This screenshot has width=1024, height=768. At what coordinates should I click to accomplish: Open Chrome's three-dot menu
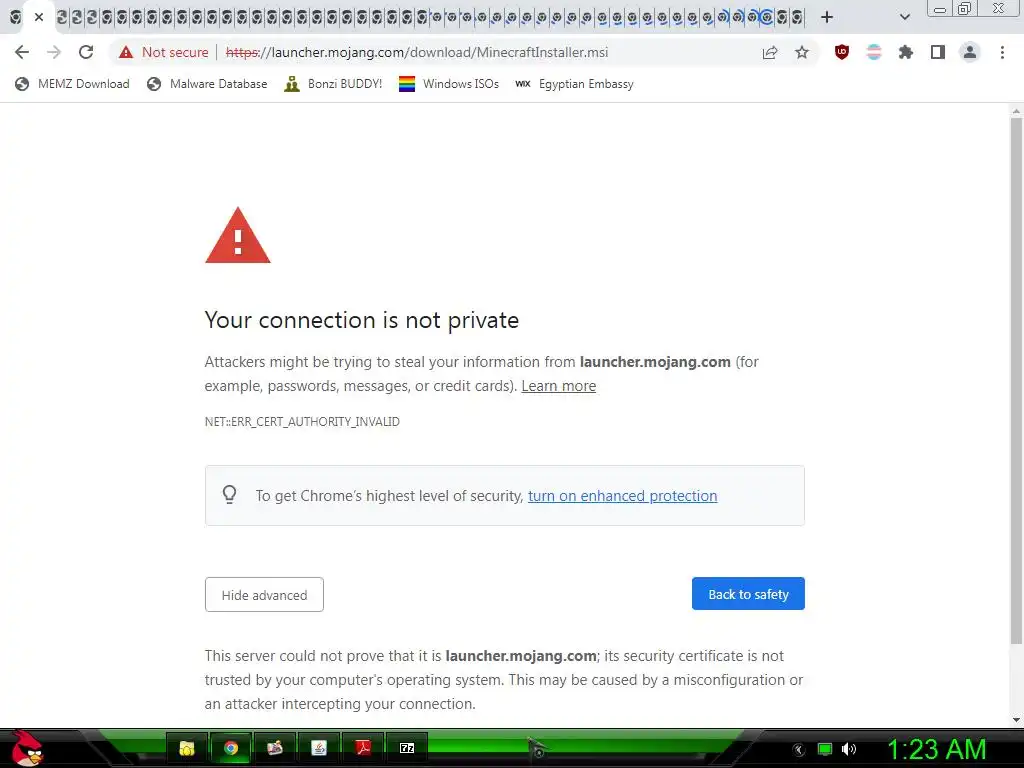coord(1002,52)
